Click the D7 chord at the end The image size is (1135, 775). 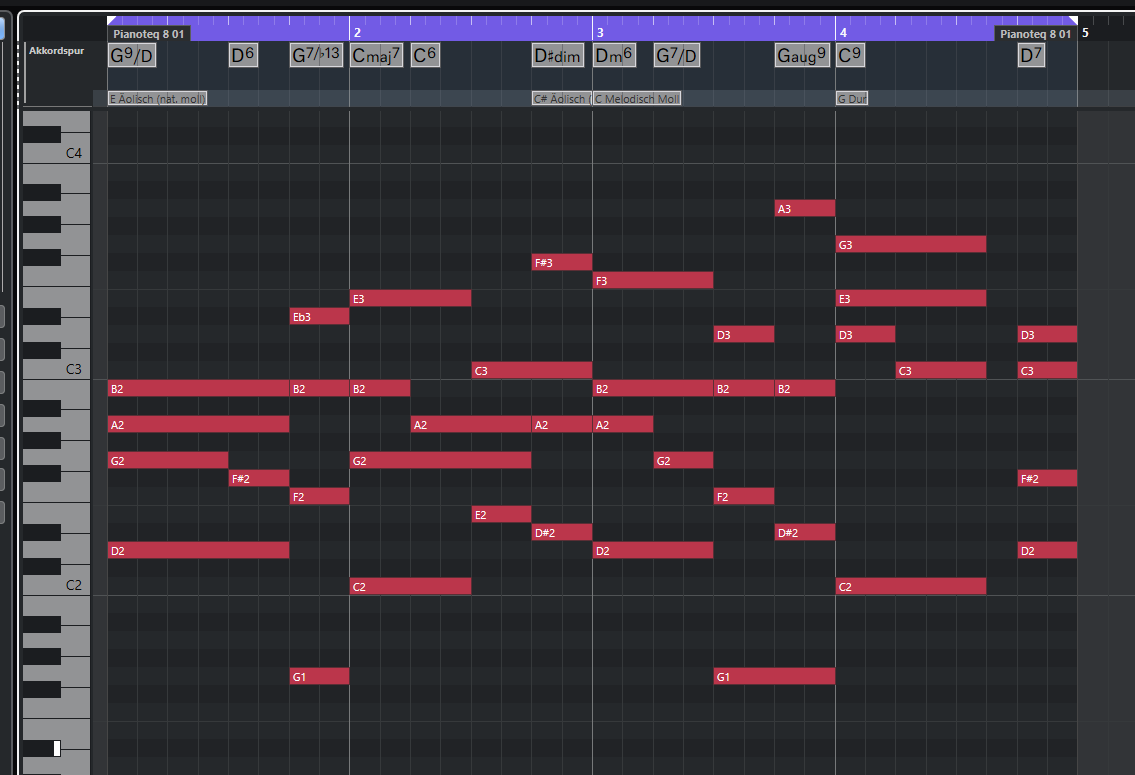1031,56
